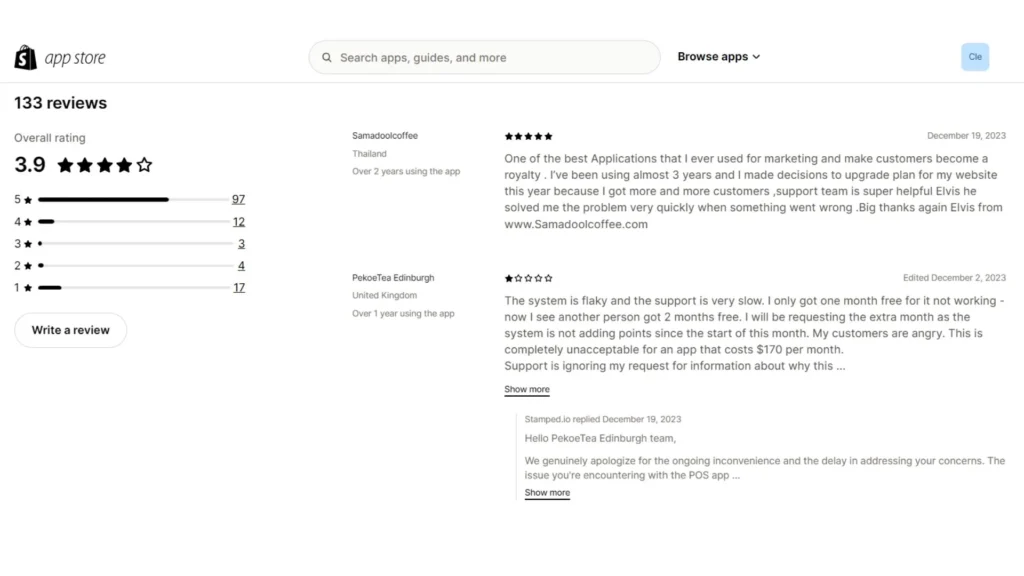Filter by 97 five-star reviews
Viewport: 1024px width, 576px height.
(238, 200)
